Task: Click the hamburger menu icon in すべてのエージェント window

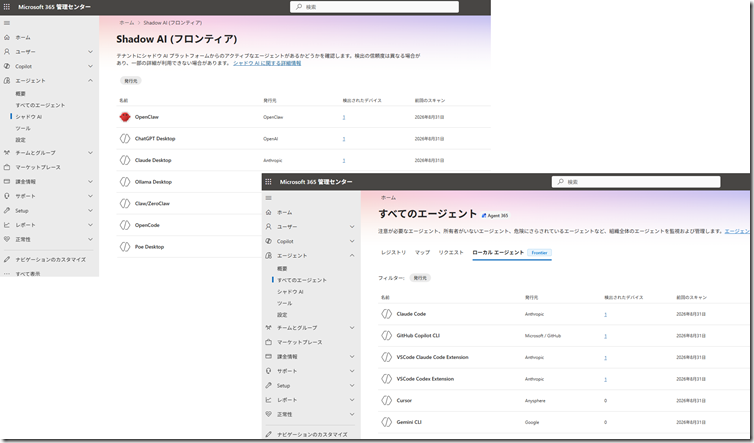Action: tap(268, 198)
